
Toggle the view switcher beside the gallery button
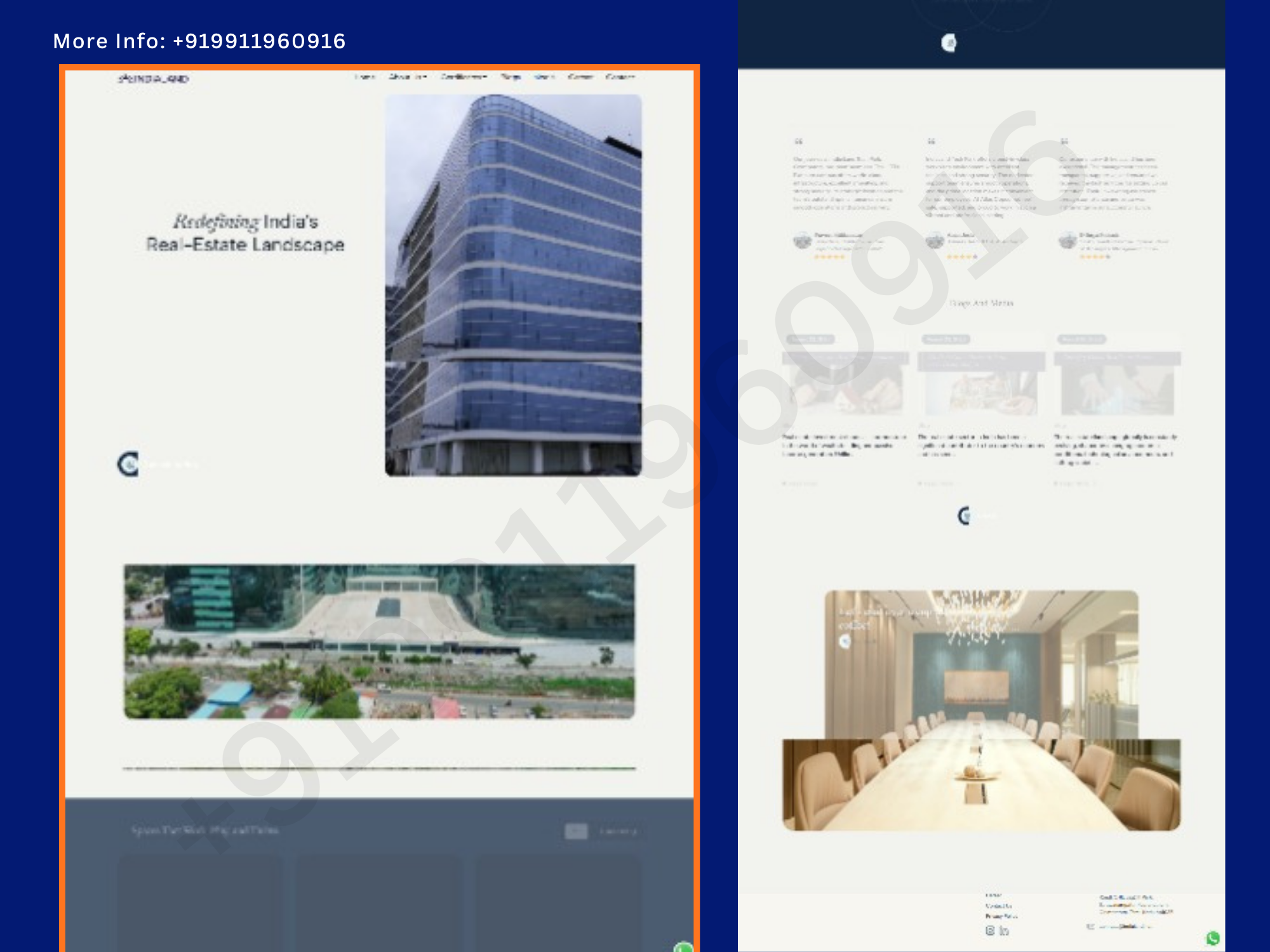pyautogui.click(x=577, y=830)
